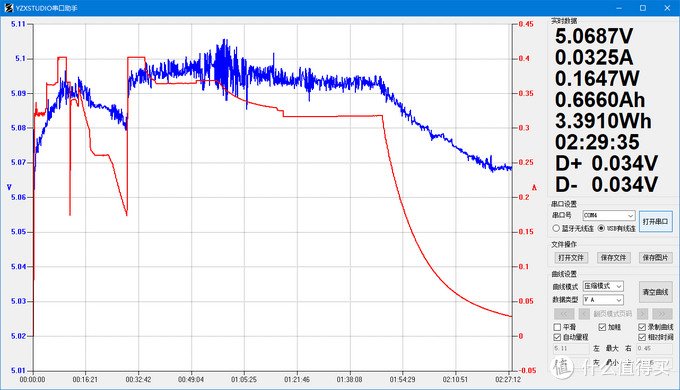The width and height of the screenshot is (680, 390).
Task: Close the YZXSTUDIO window
Action: 667,8
